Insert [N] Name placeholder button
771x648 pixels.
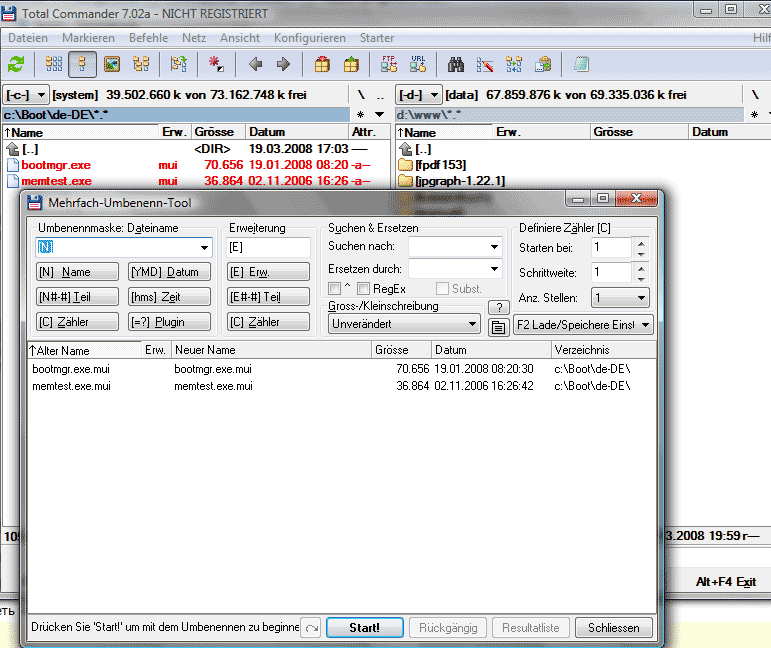[77, 272]
